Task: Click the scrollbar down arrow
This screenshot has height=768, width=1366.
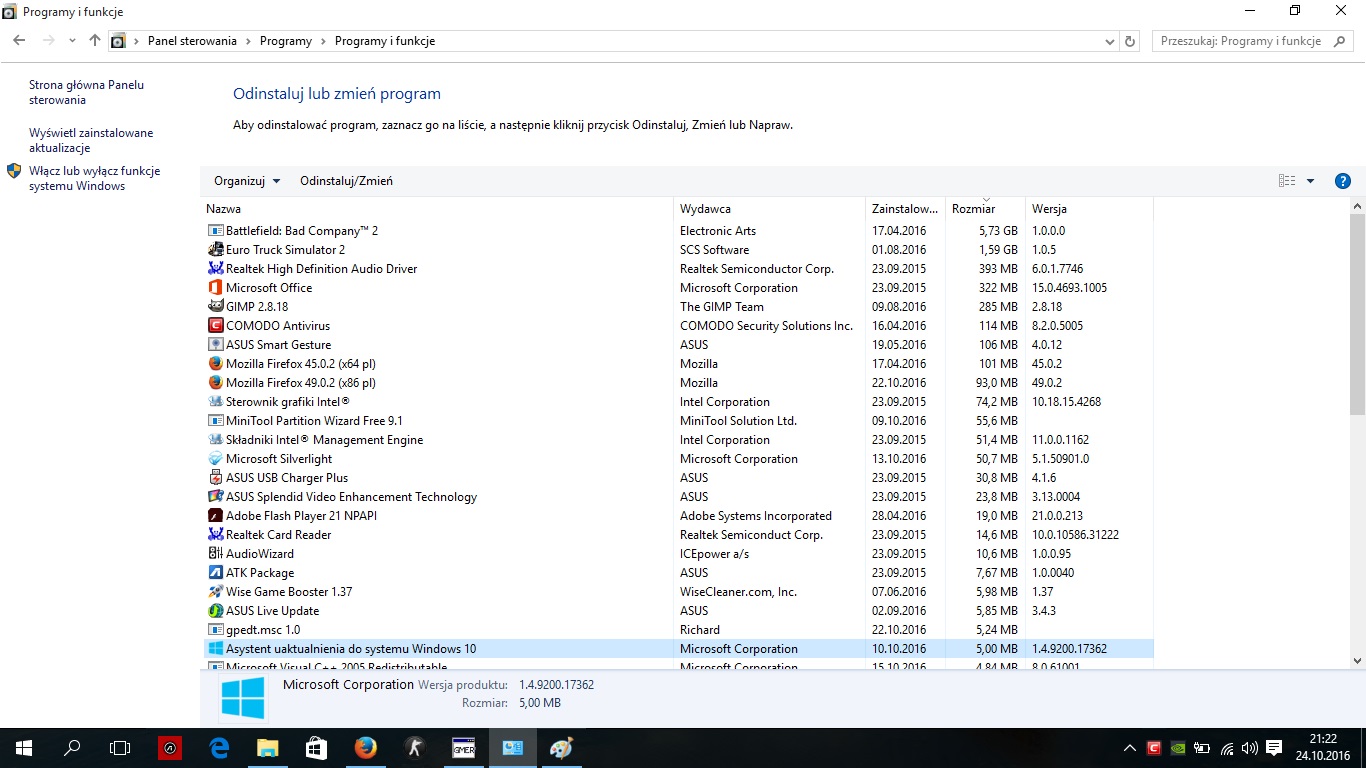Action: [1357, 661]
